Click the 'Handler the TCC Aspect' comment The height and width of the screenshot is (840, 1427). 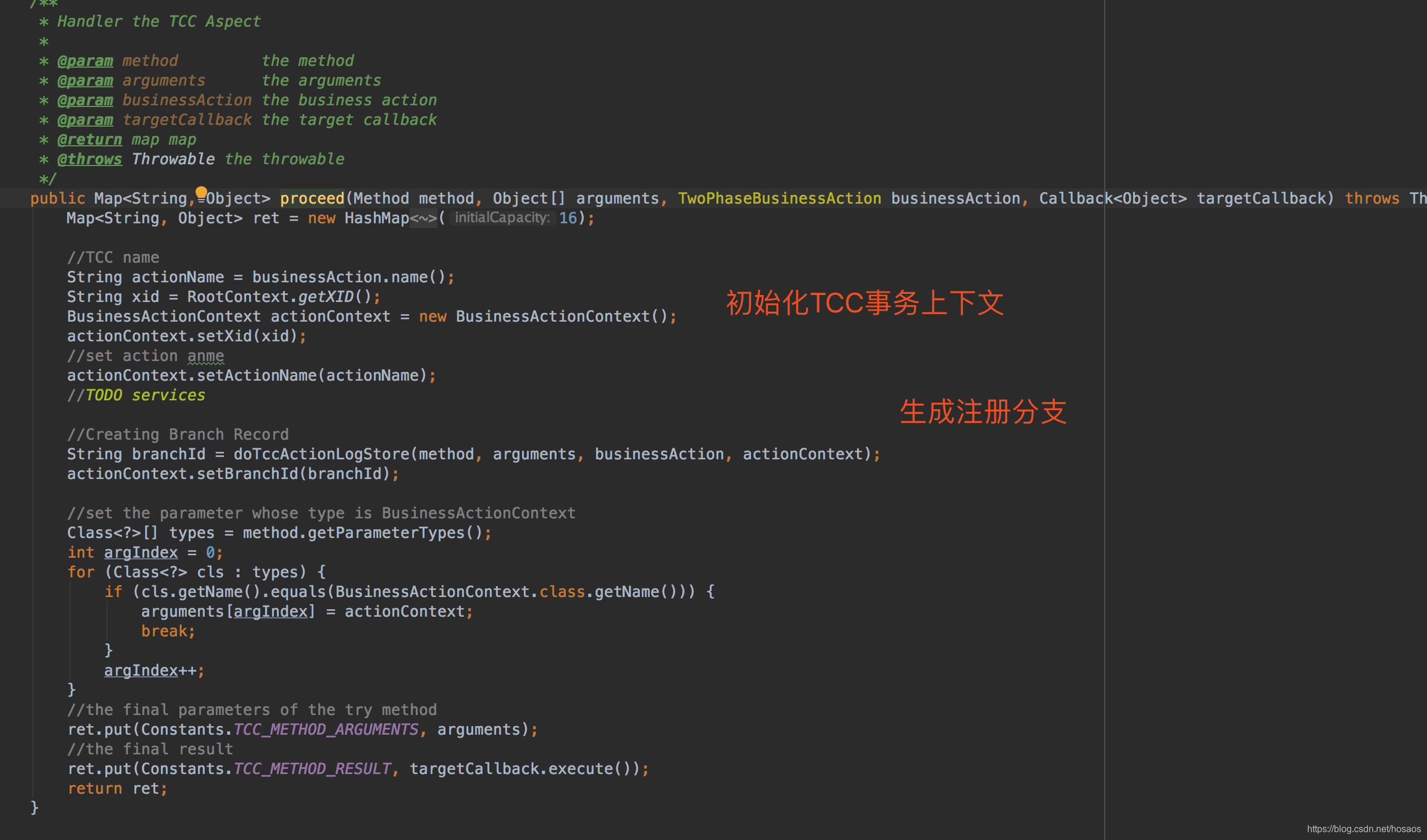click(x=159, y=21)
